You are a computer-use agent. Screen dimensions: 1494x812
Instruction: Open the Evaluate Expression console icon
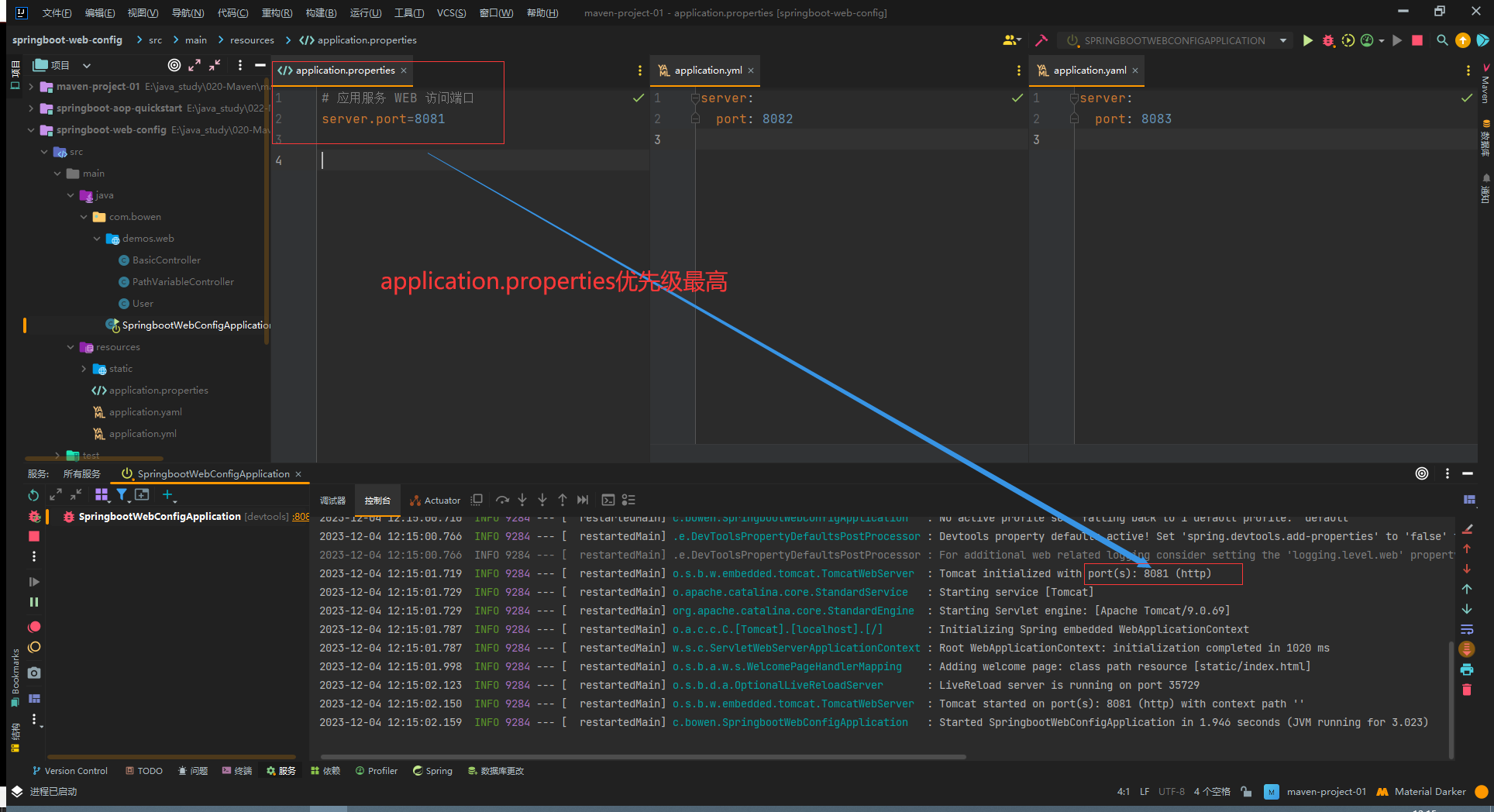click(x=608, y=500)
